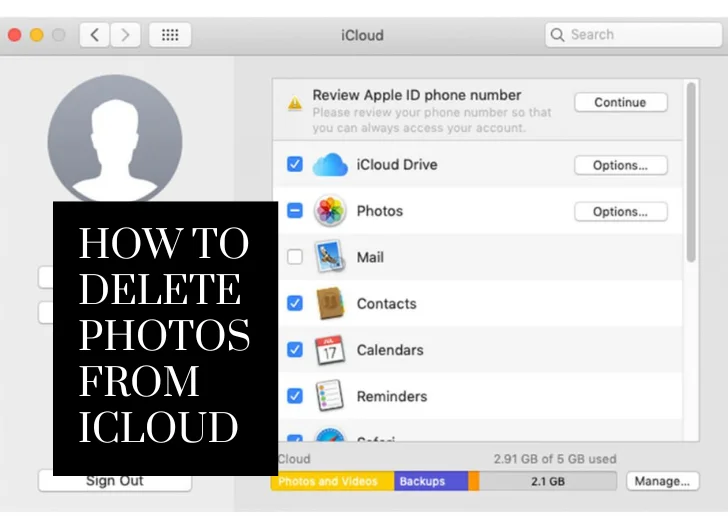Image resolution: width=728 pixels, height=529 pixels.
Task: Click the Sign Out button
Action: coord(115,482)
